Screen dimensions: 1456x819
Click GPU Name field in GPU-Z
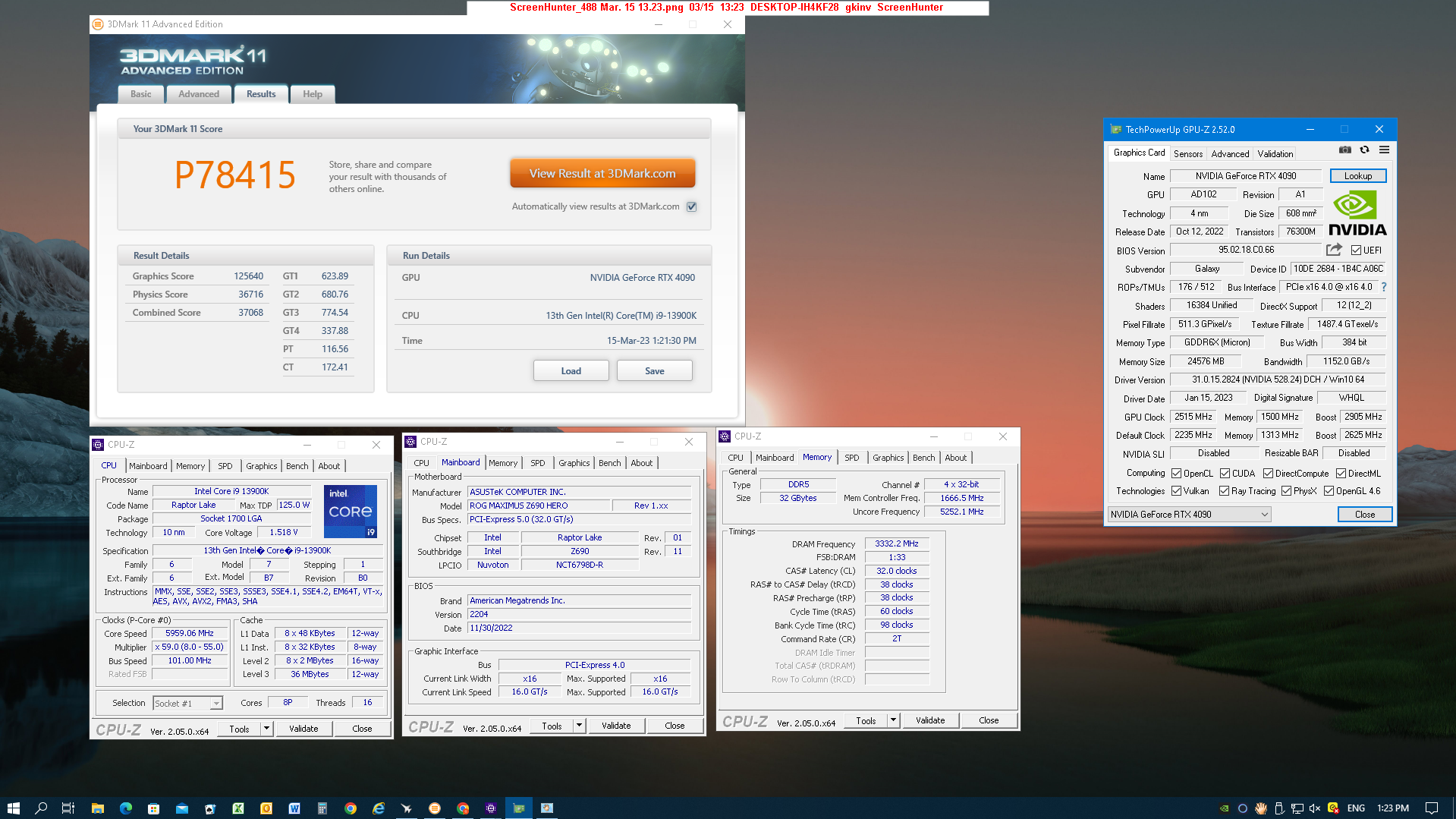[1245, 175]
